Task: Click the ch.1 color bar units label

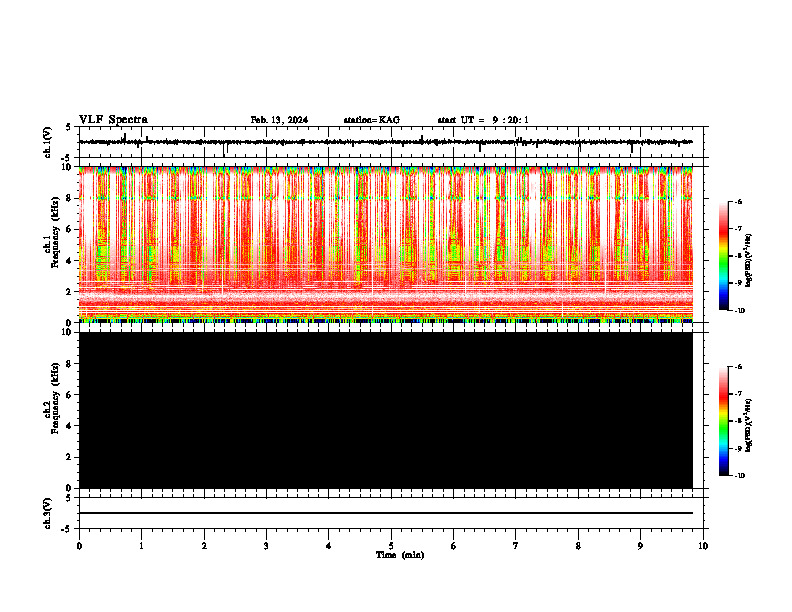Action: (749, 261)
